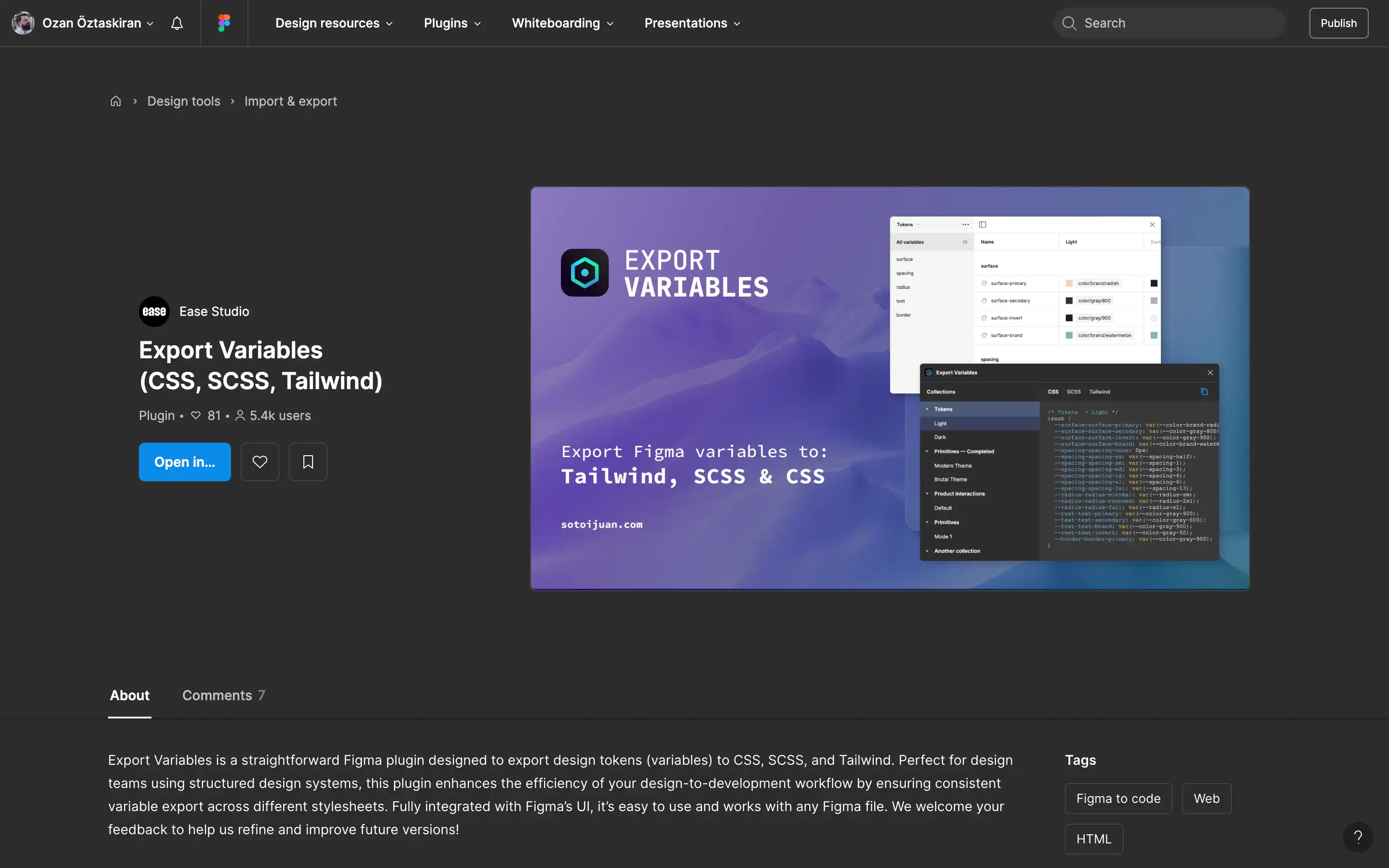
Task: Click the Ease Studio avatar logo
Action: (x=154, y=311)
